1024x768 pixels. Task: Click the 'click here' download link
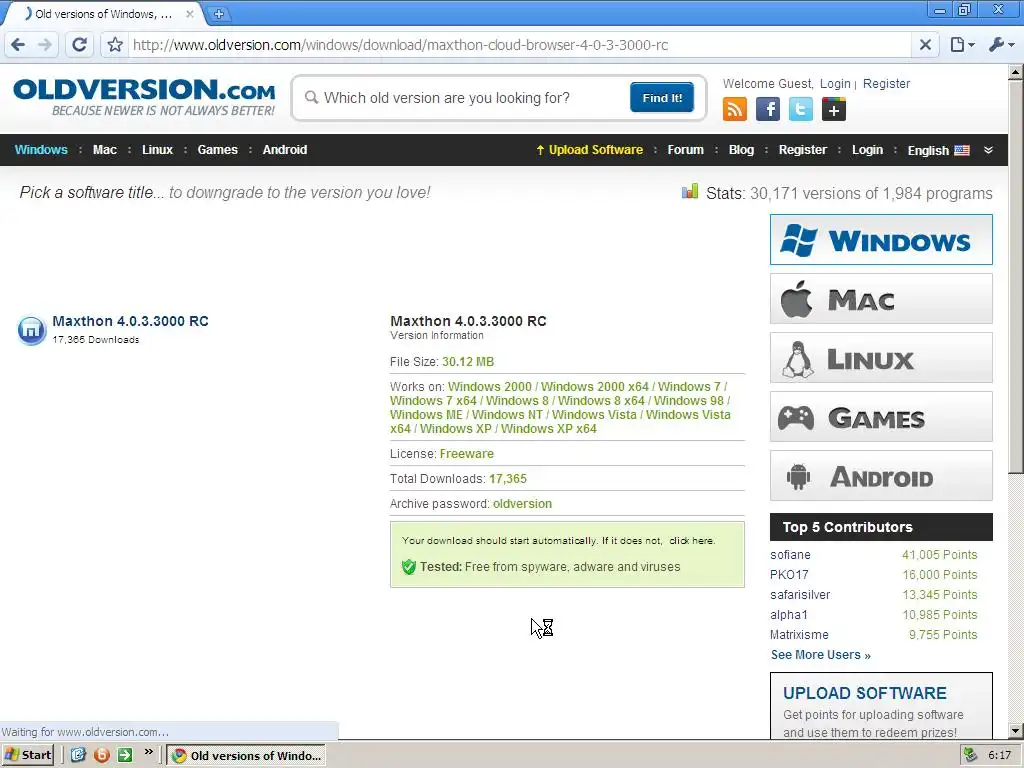[x=691, y=541]
